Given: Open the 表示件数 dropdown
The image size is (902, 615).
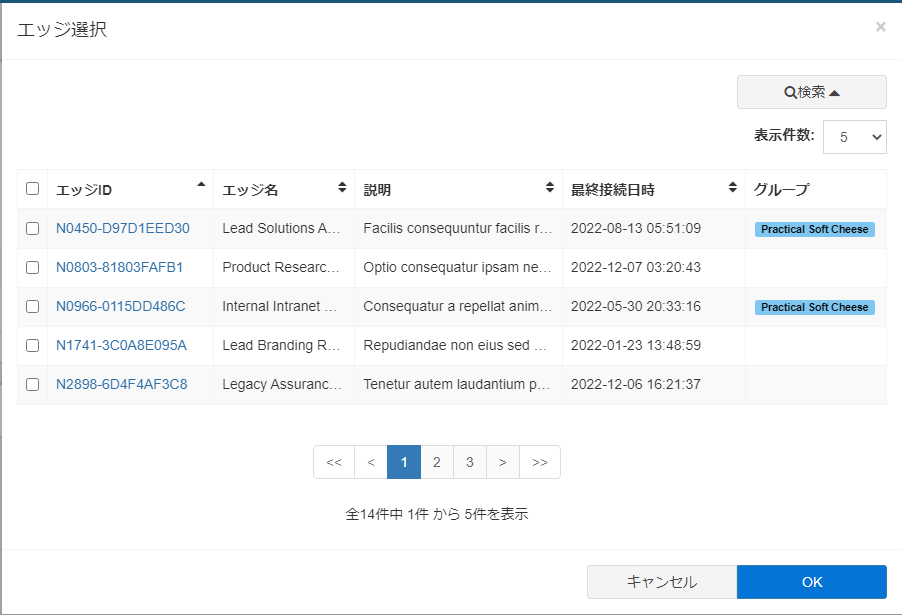Looking at the screenshot, I should [854, 137].
